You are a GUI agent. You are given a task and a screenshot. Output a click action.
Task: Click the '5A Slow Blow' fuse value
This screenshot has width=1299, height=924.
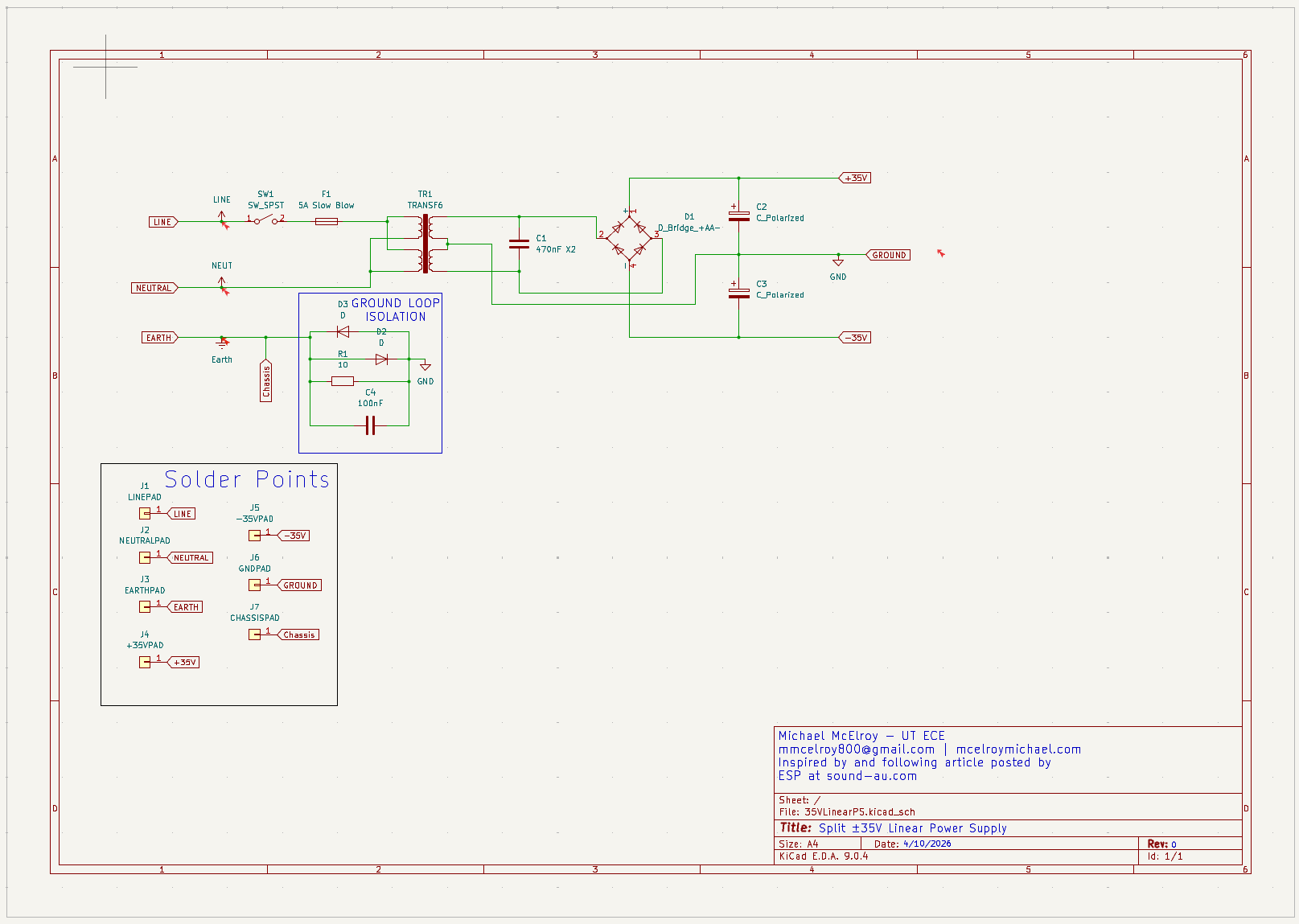tap(327, 205)
